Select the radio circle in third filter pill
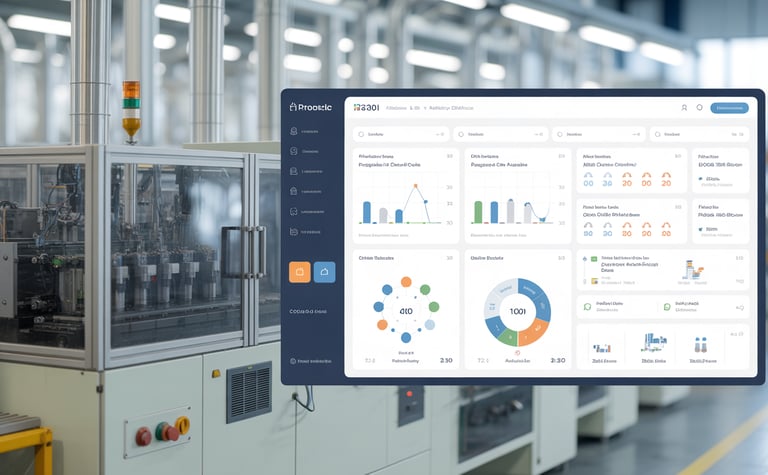768x475 pixels. pos(560,134)
